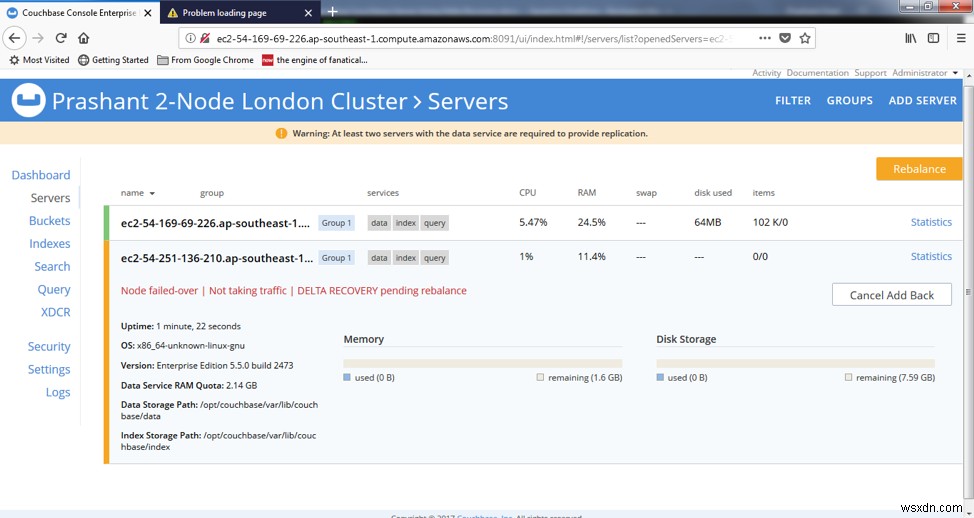974x518 pixels.
Task: Open the engine of fanatical bookmark
Action: 315,60
